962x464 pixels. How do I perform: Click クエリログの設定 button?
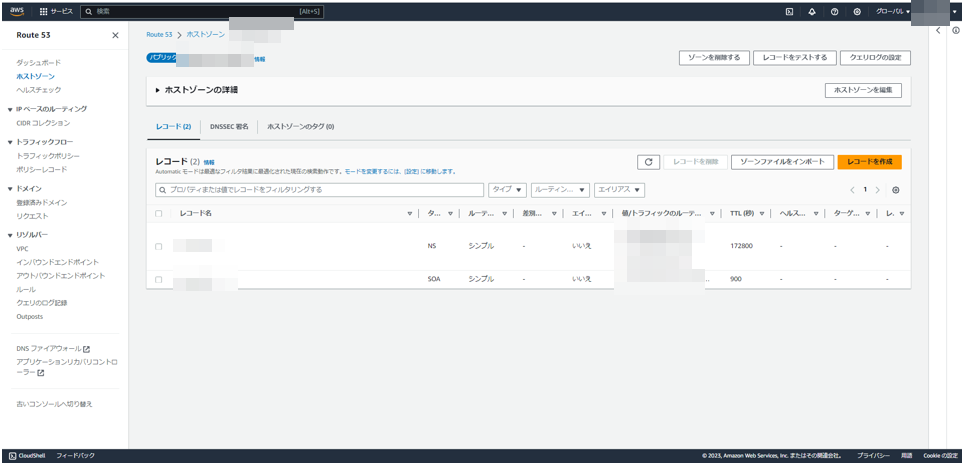[875, 58]
